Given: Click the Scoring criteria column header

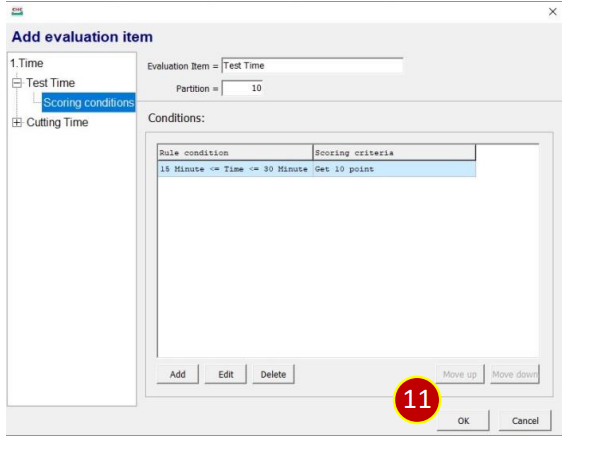Looking at the screenshot, I should point(394,152).
